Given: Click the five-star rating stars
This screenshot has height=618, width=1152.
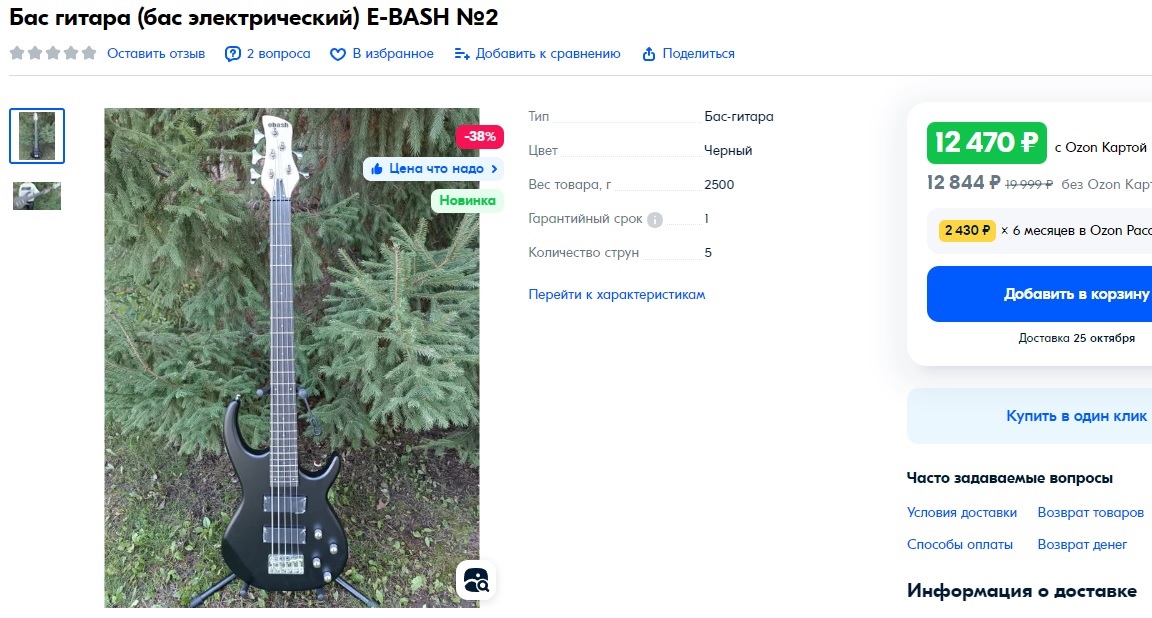Looking at the screenshot, I should click(53, 53).
